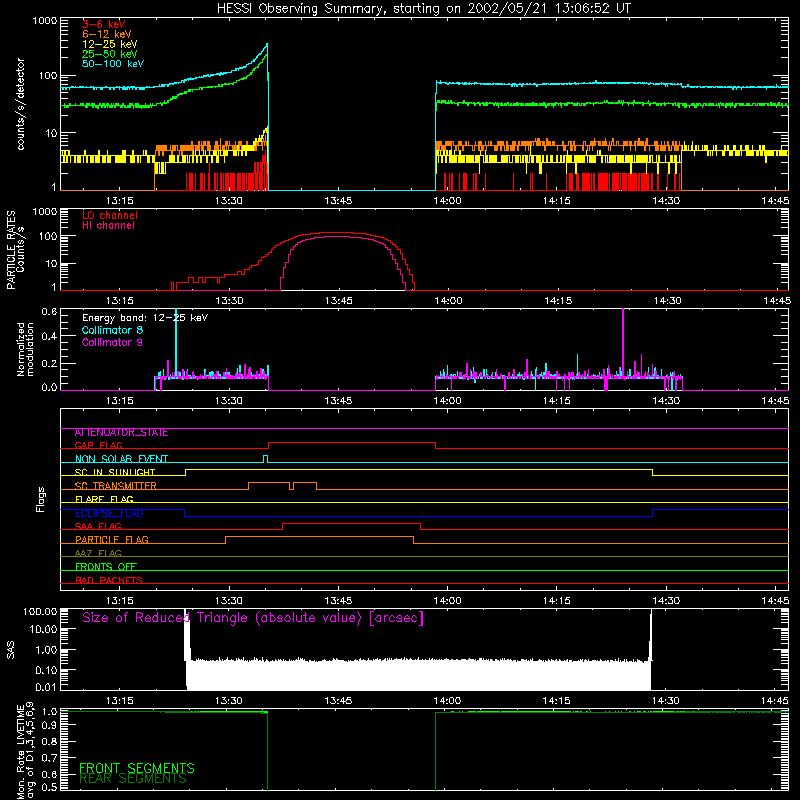Click the Mon. Rate LIVETIME axis label
The height and width of the screenshot is (800, 800).
pyautogui.click(x=26, y=750)
